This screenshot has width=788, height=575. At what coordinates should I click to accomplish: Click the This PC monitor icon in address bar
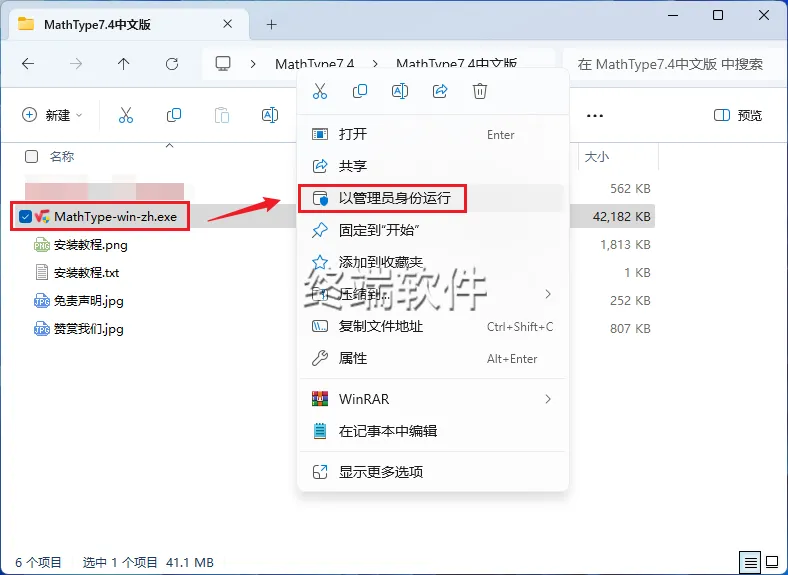point(223,64)
